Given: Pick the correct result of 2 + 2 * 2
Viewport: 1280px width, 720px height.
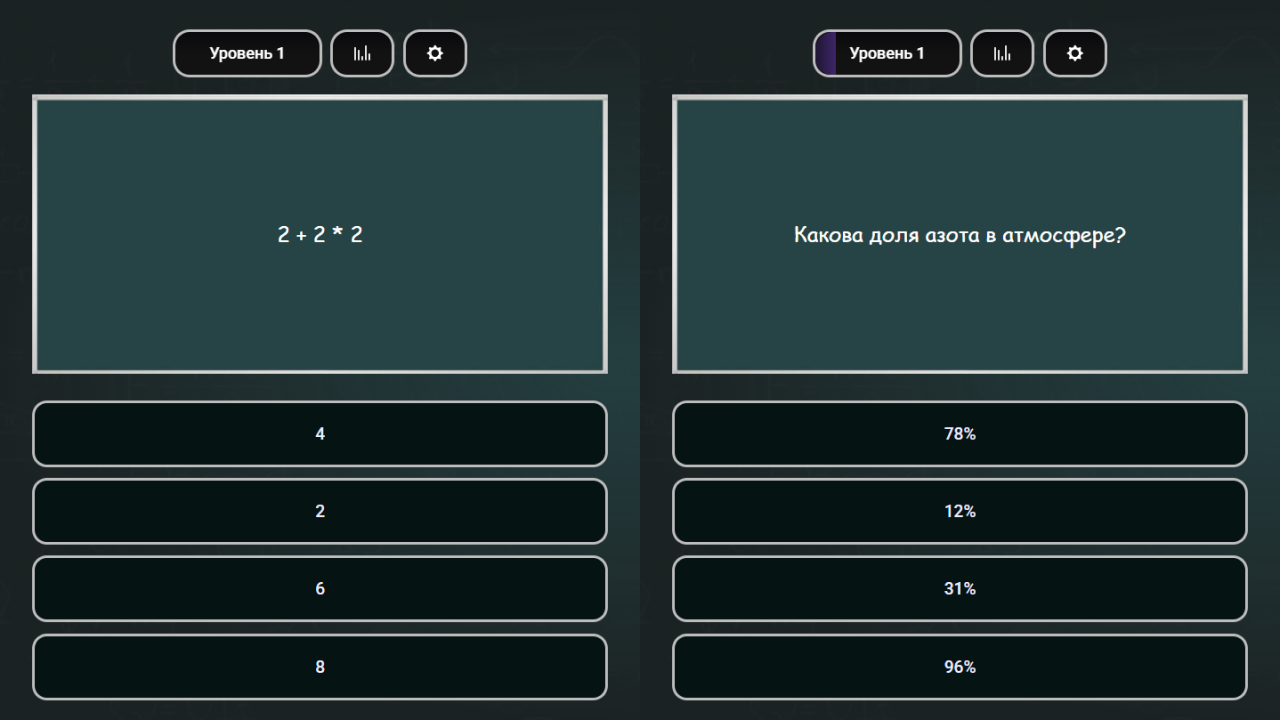Looking at the screenshot, I should coord(320,589).
